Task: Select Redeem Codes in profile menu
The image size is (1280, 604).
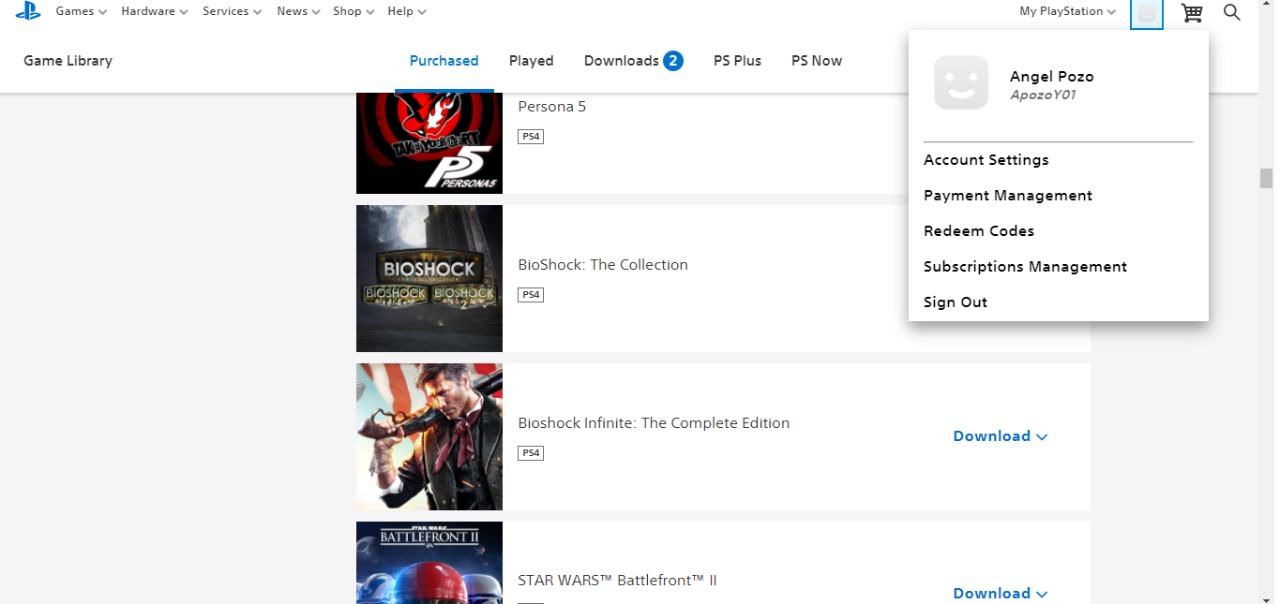Action: (x=979, y=231)
